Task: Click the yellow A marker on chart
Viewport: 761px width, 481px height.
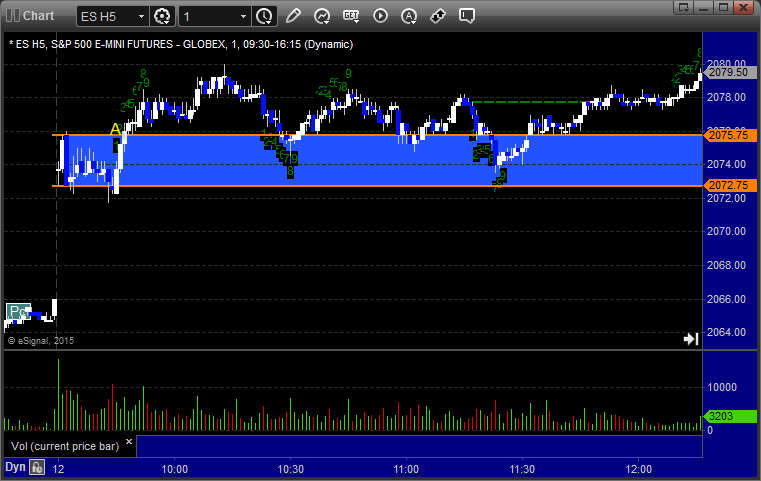Action: [x=115, y=129]
